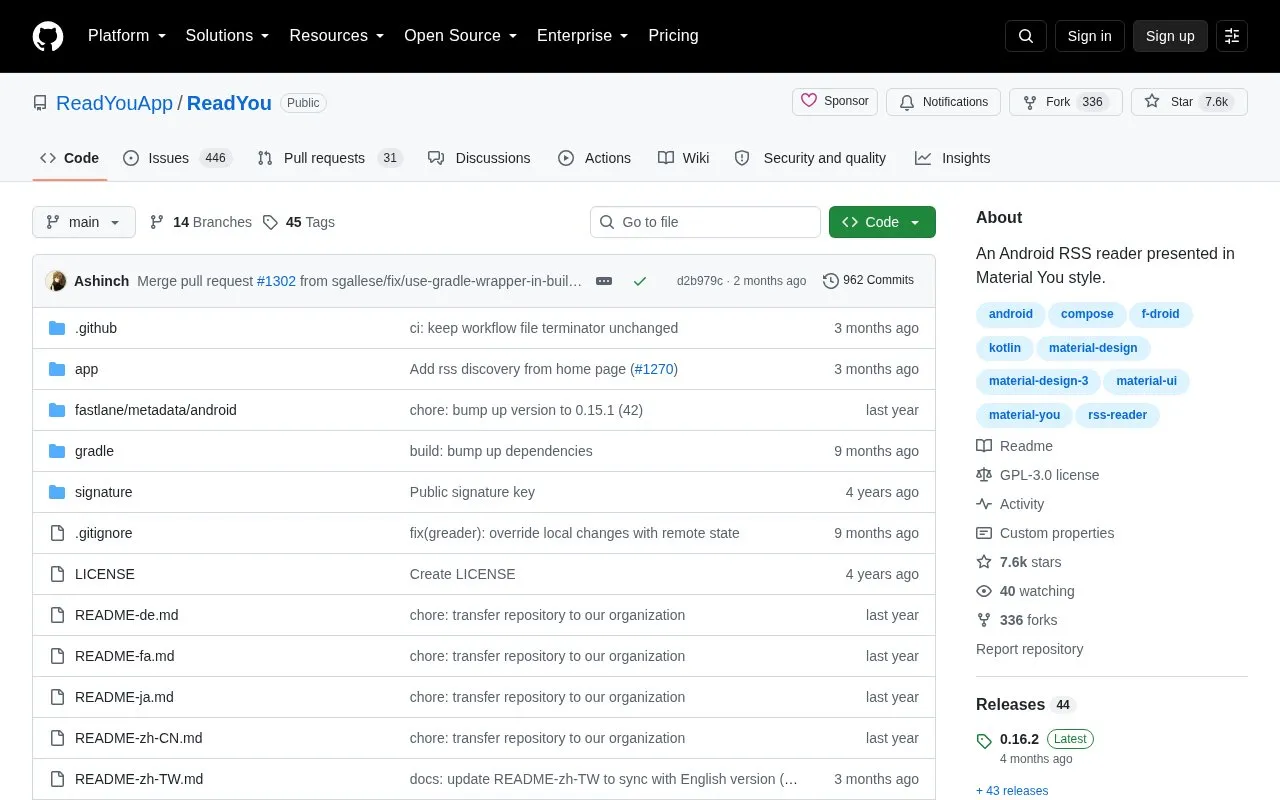Click the Sponsor heart button
Image resolution: width=1280 pixels, height=800 pixels.
coord(835,102)
